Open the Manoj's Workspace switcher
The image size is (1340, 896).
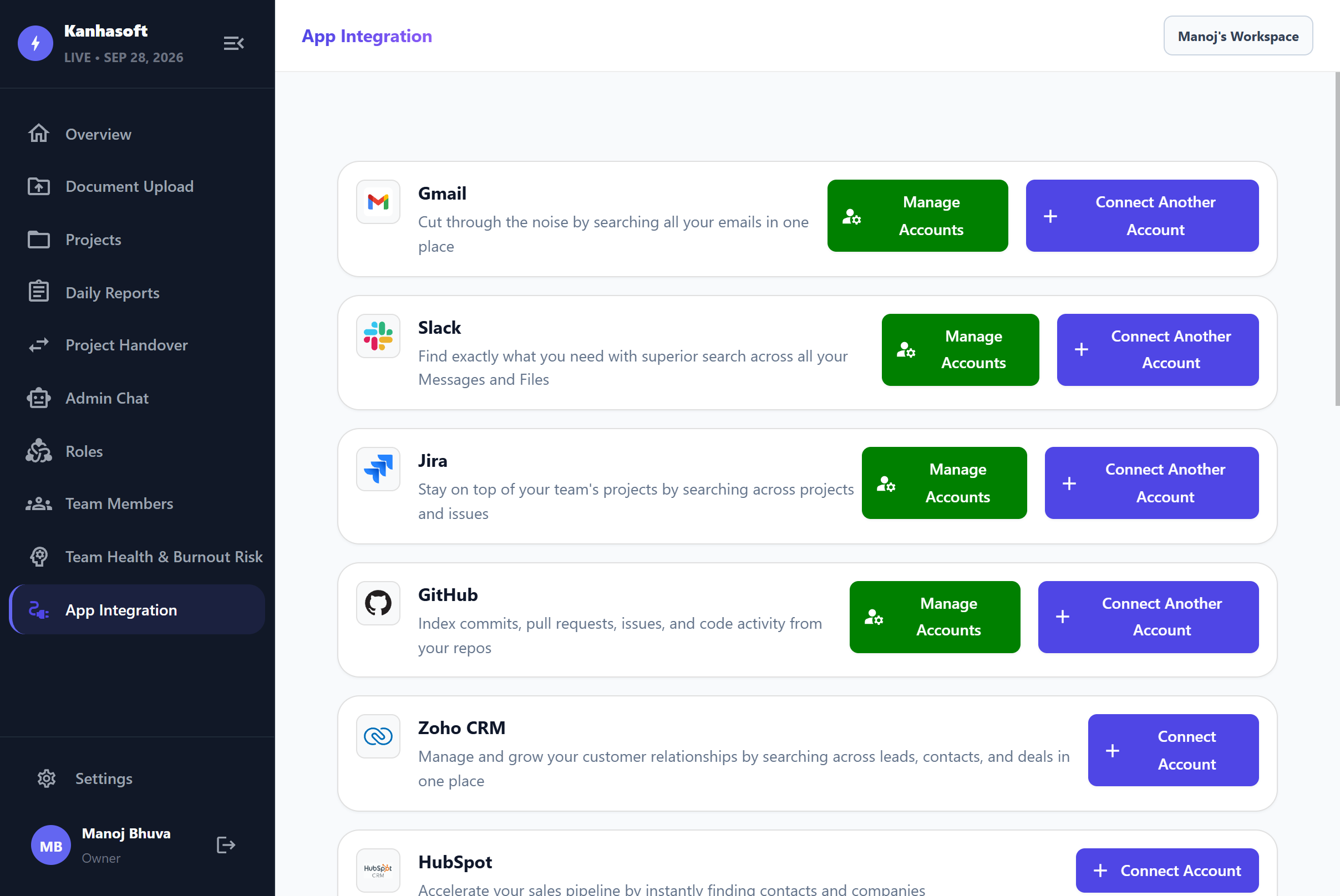[x=1239, y=36]
